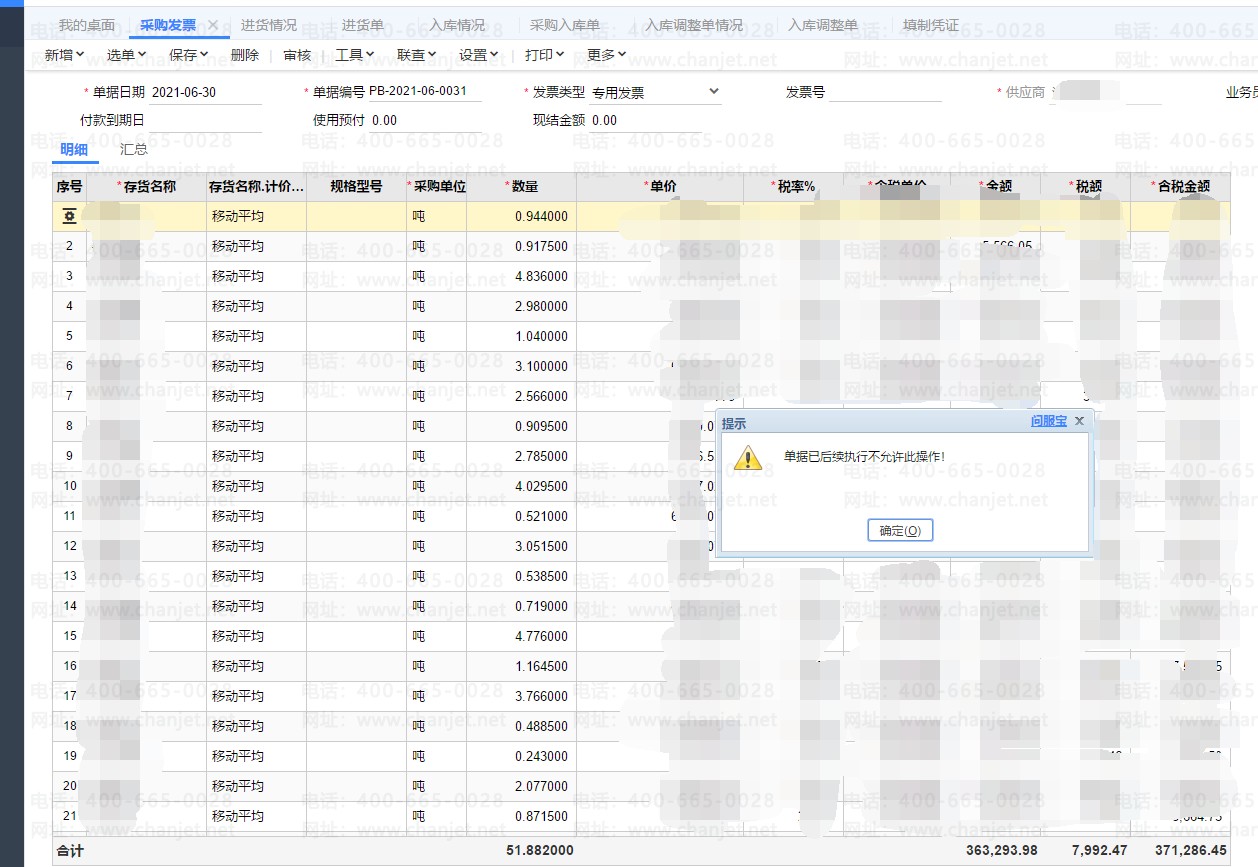Click the 删除 toolbar button
1258x867 pixels.
(x=244, y=55)
